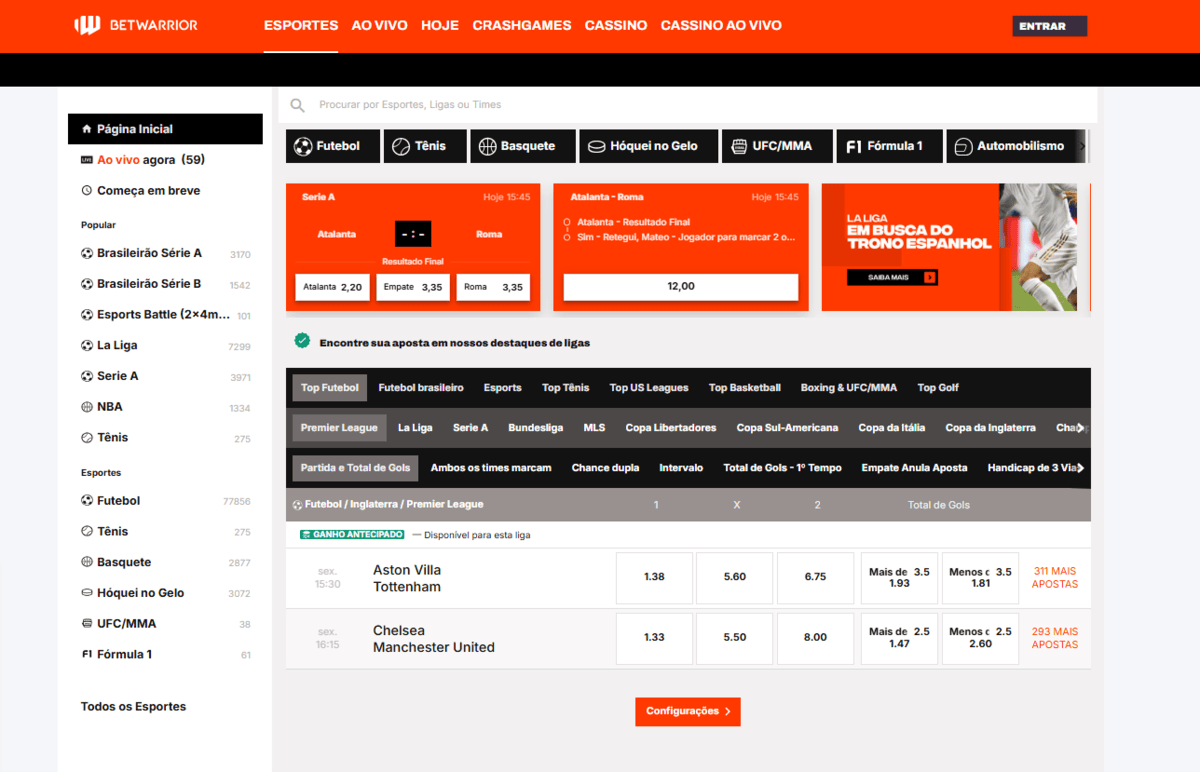
Task: Select Bundesliga league tab
Action: pyautogui.click(x=535, y=428)
